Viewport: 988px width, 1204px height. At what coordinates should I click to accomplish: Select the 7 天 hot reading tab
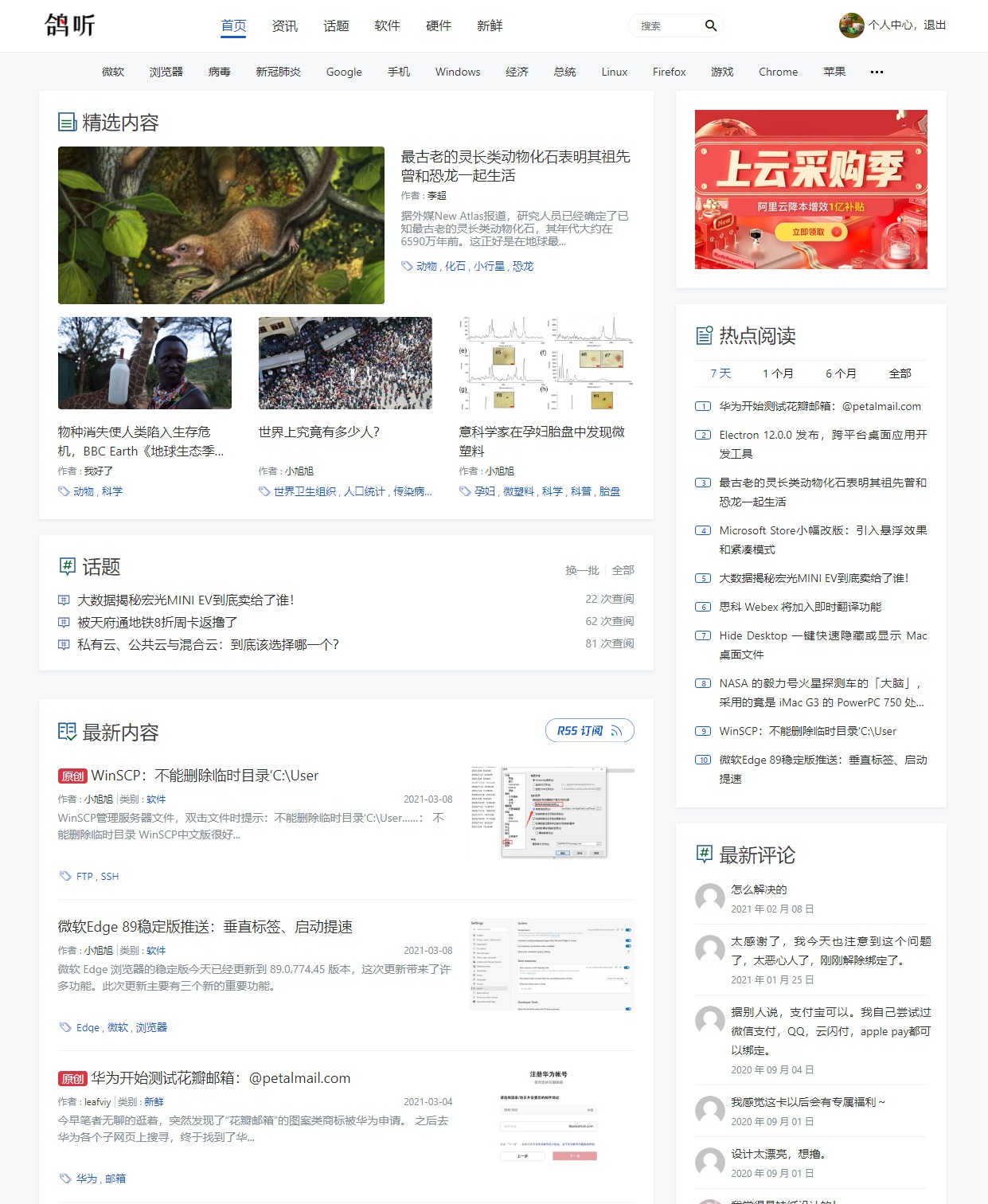point(720,373)
